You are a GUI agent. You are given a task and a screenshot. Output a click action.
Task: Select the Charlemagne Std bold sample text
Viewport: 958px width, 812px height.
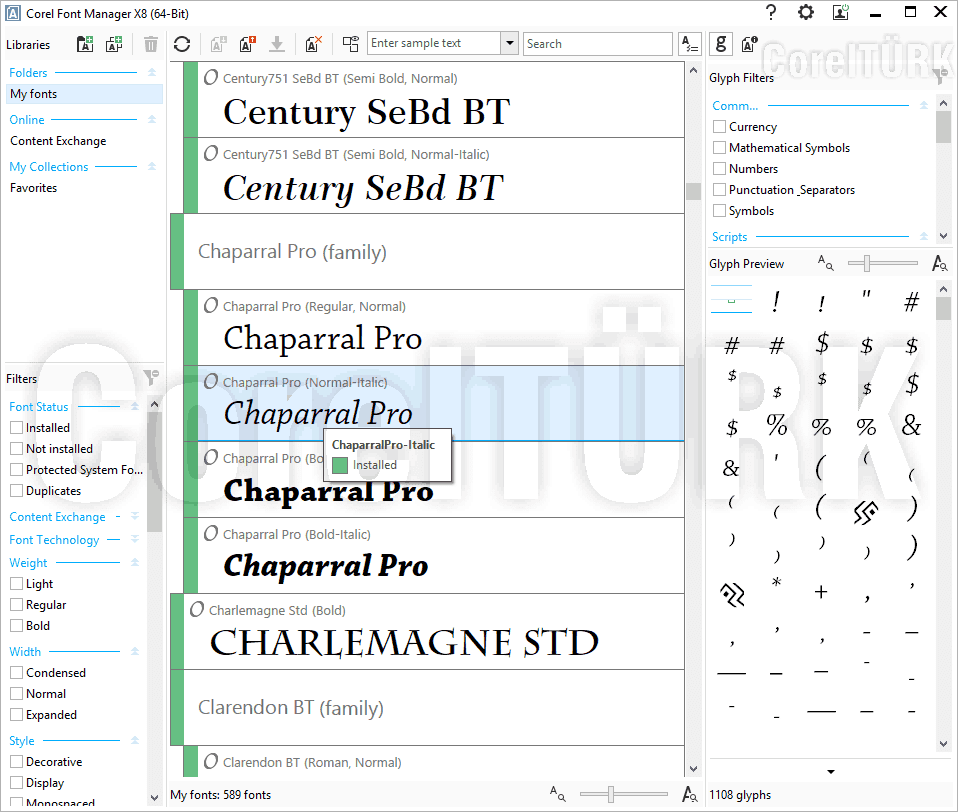pos(404,643)
